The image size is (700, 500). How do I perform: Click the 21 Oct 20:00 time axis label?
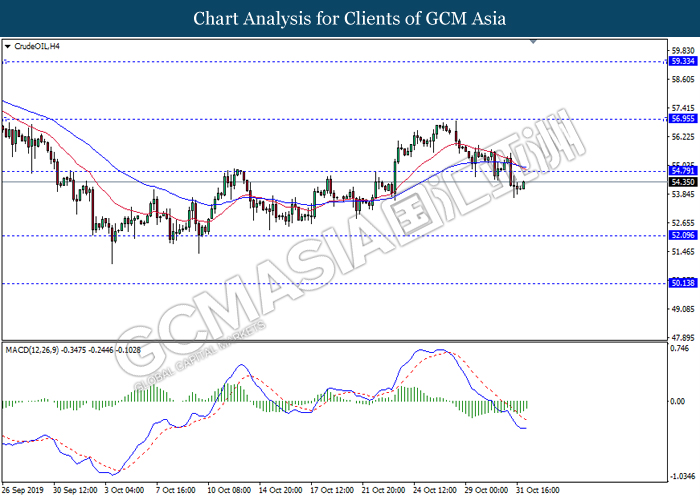[x=382, y=492]
